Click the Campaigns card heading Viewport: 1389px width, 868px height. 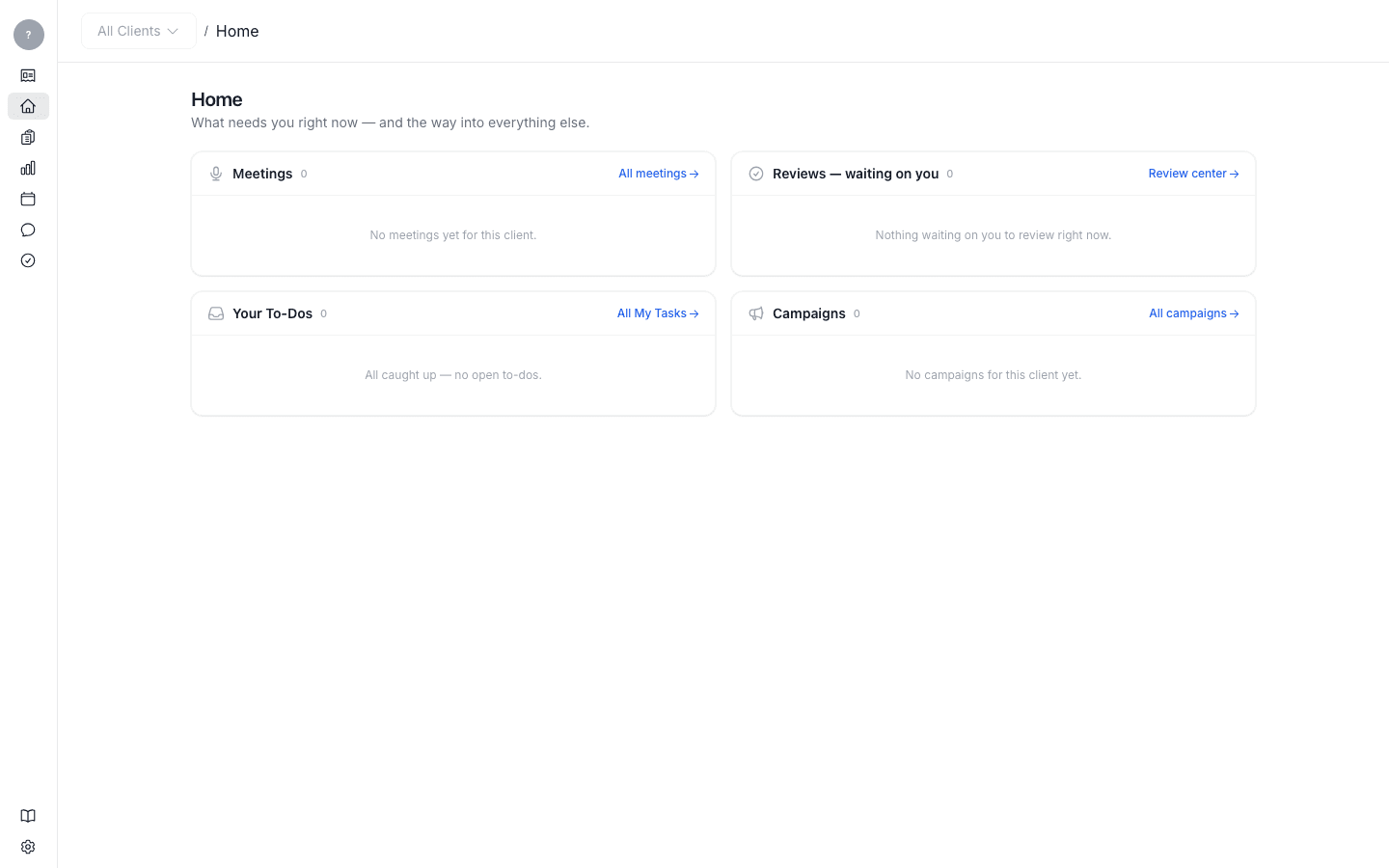[x=809, y=313]
